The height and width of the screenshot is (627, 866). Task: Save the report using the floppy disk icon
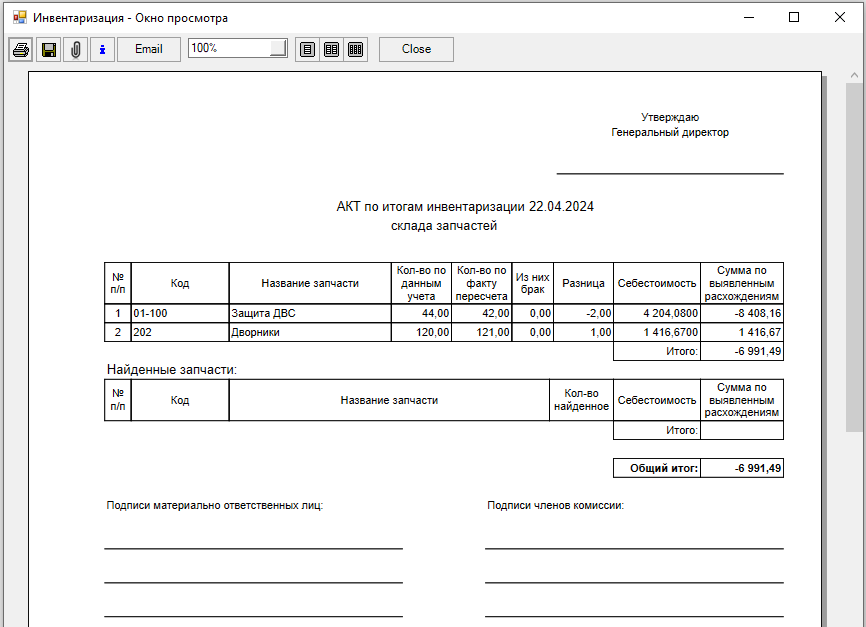pyautogui.click(x=48, y=49)
